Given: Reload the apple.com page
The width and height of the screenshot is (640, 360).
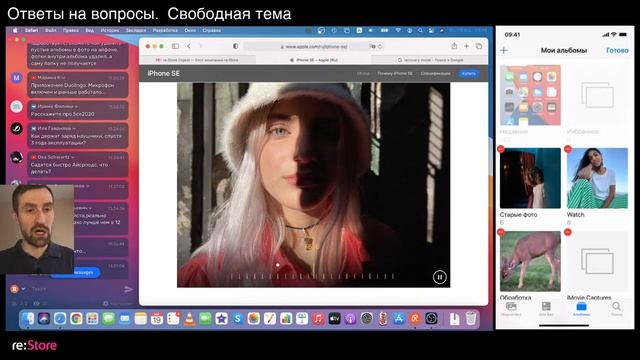Looking at the screenshot, I should pyautogui.click(x=380, y=47).
